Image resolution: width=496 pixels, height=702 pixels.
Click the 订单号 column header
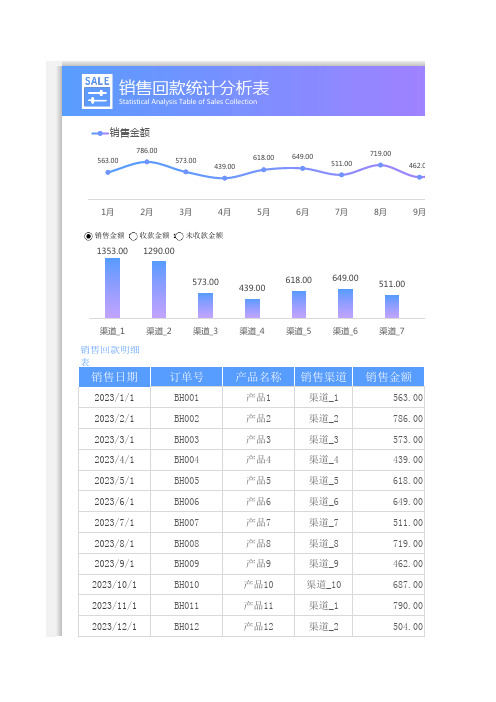click(187, 377)
